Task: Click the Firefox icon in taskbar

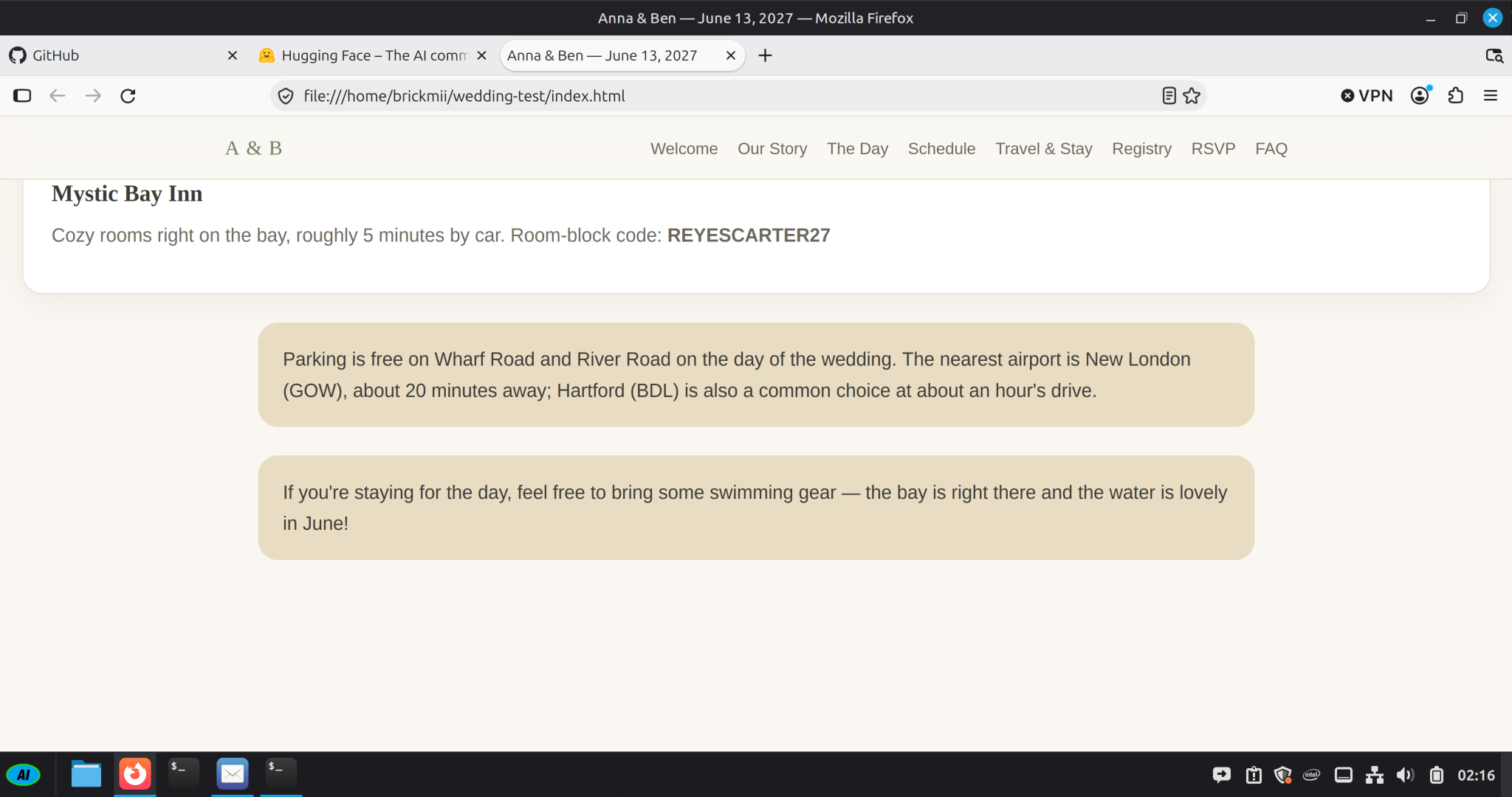Action: tap(135, 774)
